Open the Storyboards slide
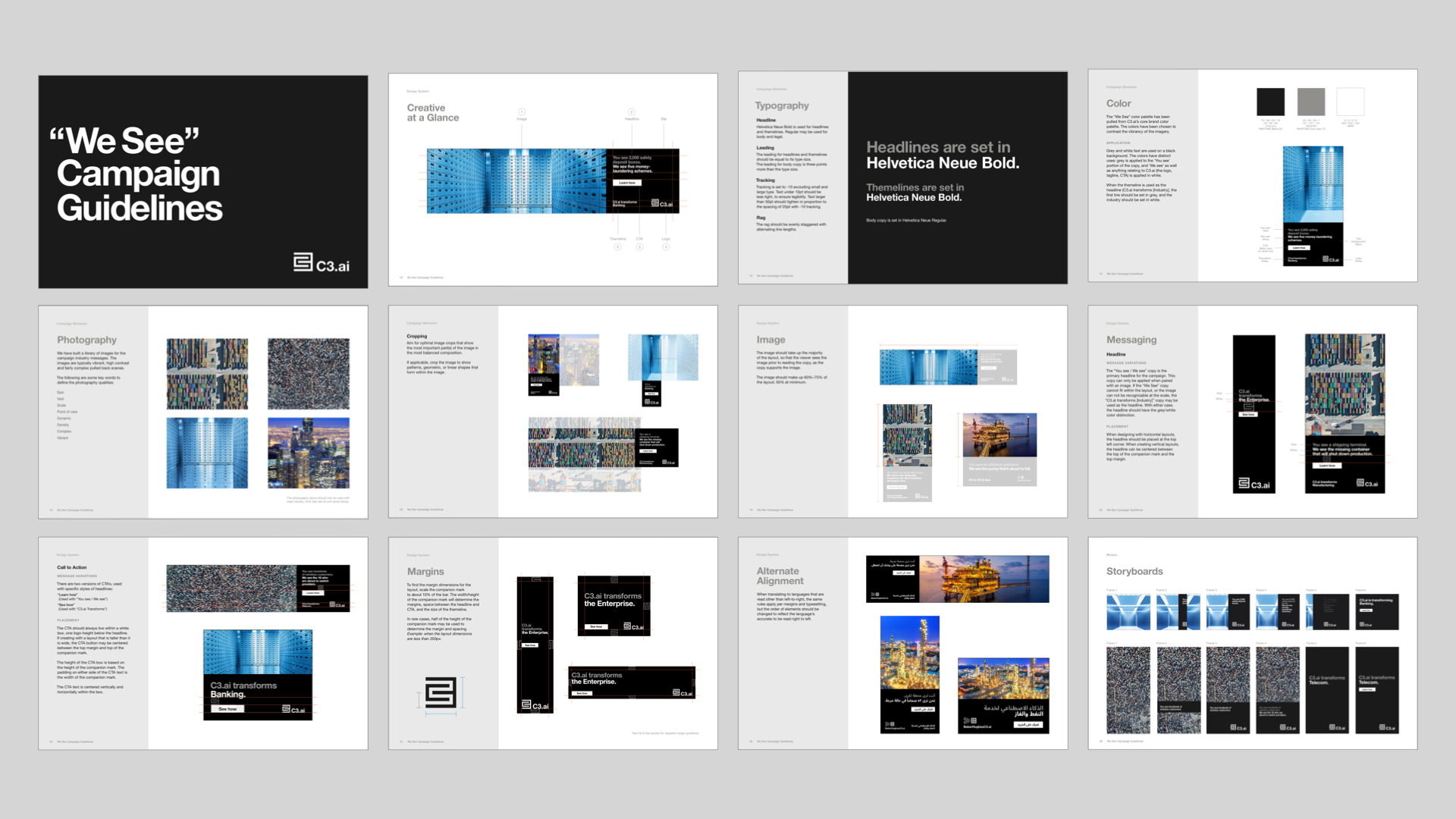This screenshot has width=1456, height=819. click(x=1253, y=644)
